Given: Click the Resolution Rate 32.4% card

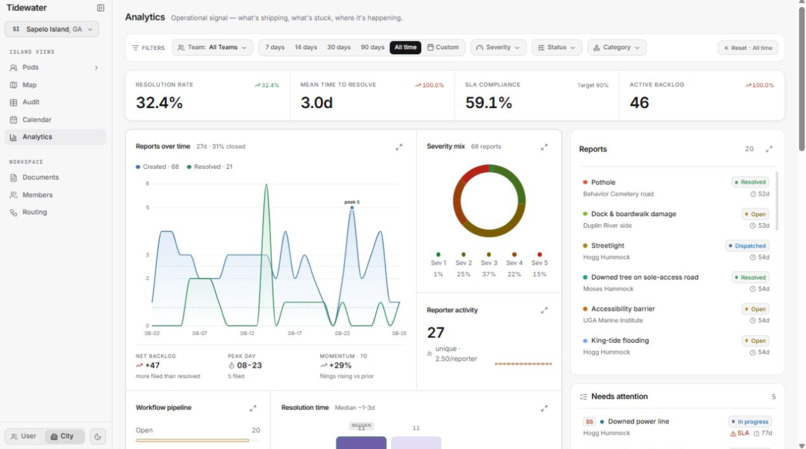Looking at the screenshot, I should [208, 96].
